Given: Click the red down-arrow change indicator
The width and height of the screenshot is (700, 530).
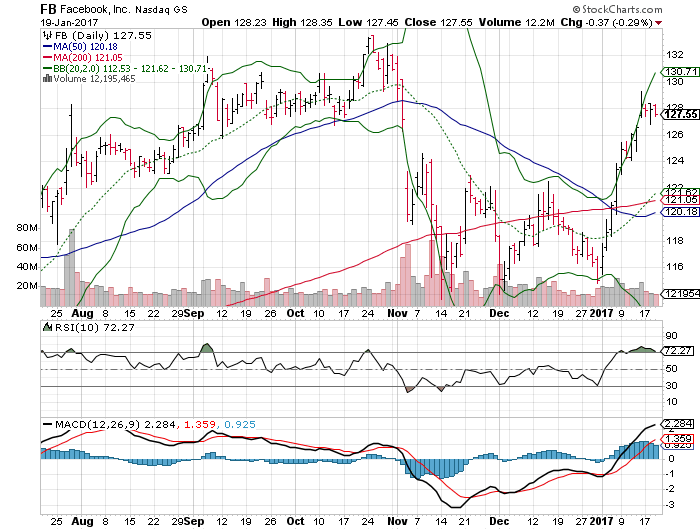Looking at the screenshot, I should [658, 23].
